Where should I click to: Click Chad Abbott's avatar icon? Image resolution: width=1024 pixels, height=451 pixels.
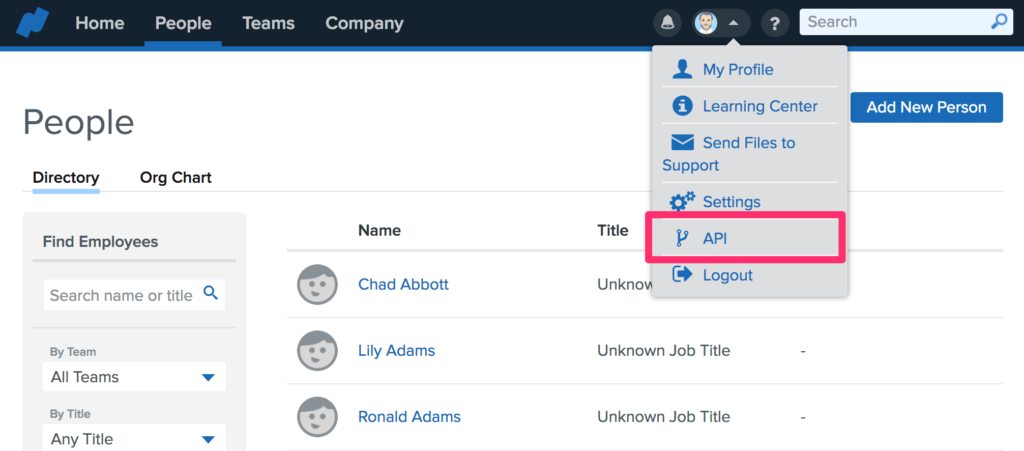click(x=317, y=285)
